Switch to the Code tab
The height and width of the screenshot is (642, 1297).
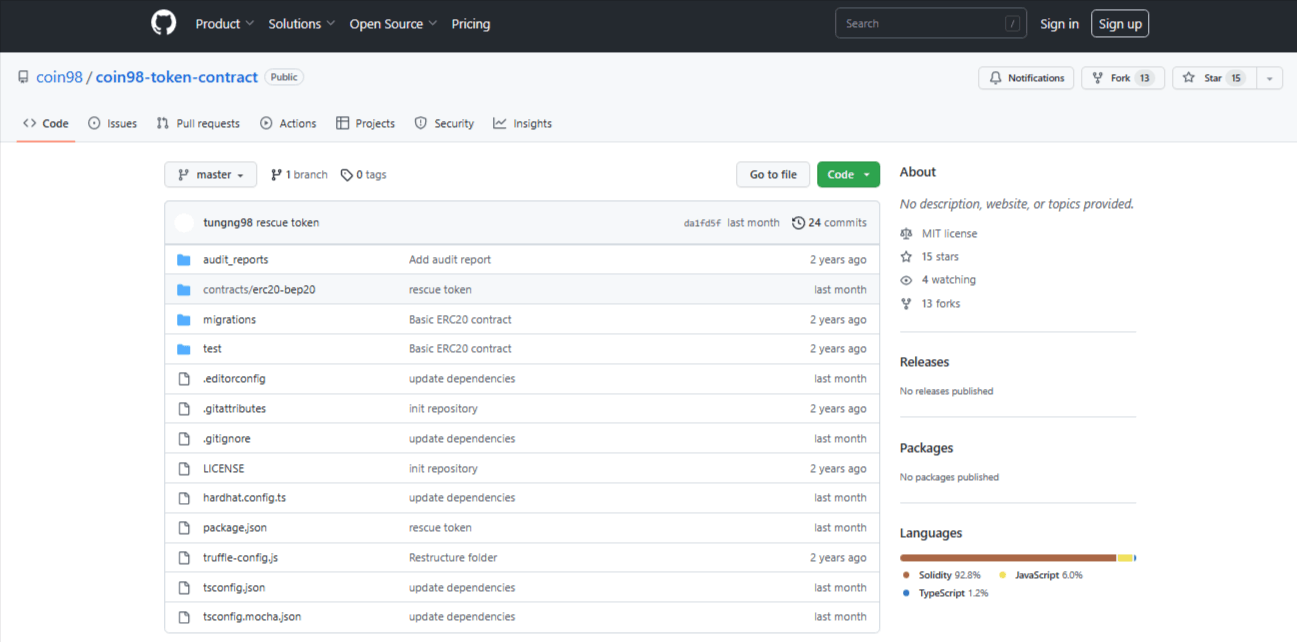click(x=46, y=124)
